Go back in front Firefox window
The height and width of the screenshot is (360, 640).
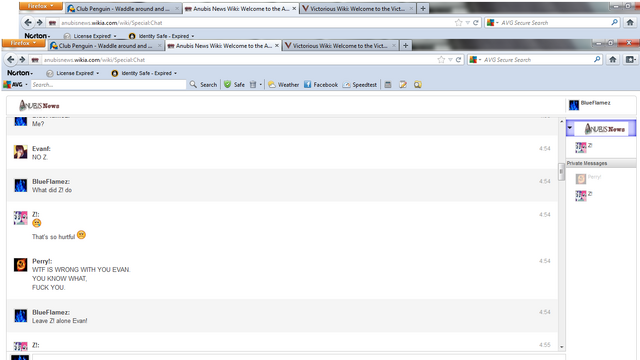click(11, 60)
